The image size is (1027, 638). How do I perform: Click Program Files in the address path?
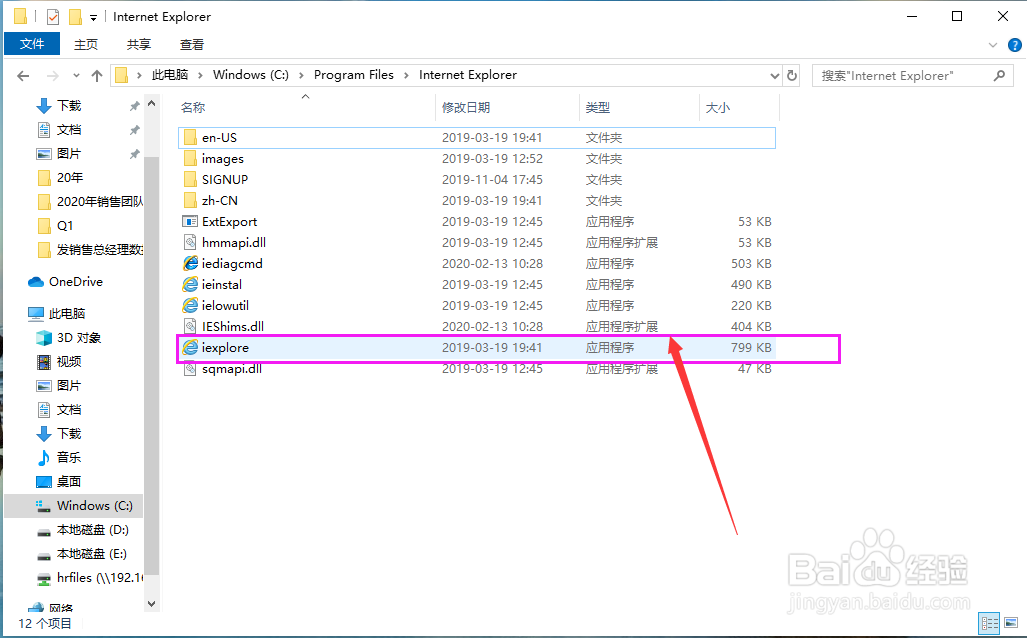coord(354,75)
